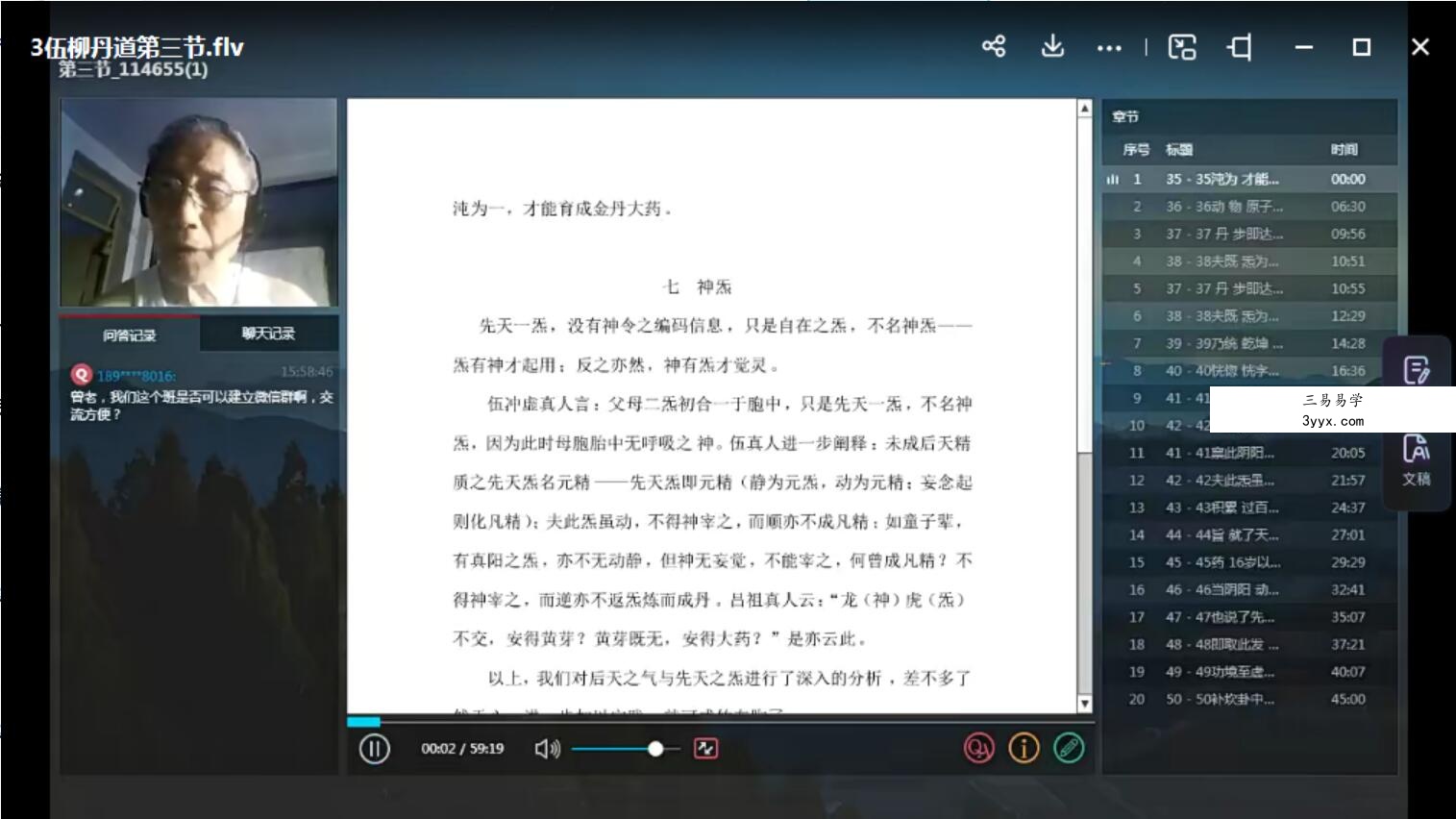This screenshot has width=1456, height=819.
Task: Open the three-dots more options menu
Action: 1109,47
